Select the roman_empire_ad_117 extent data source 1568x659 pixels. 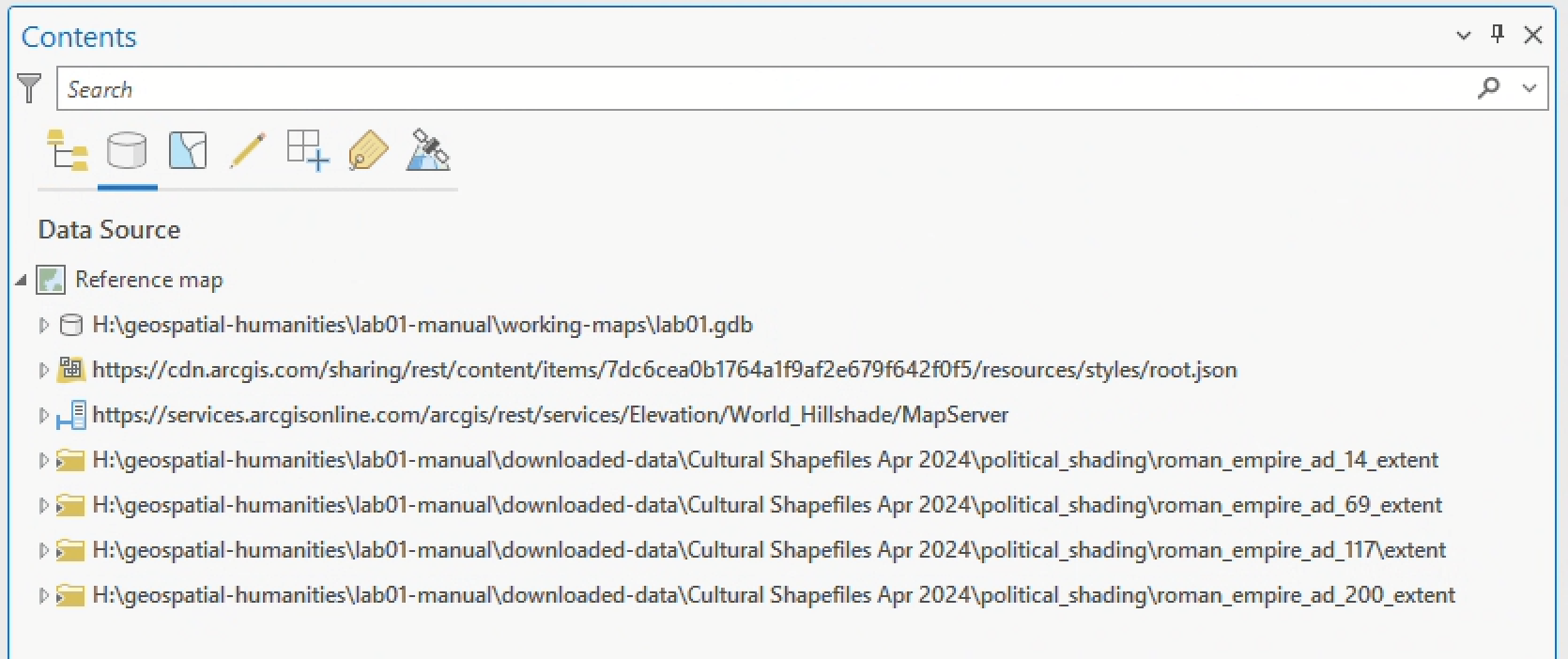click(768, 550)
